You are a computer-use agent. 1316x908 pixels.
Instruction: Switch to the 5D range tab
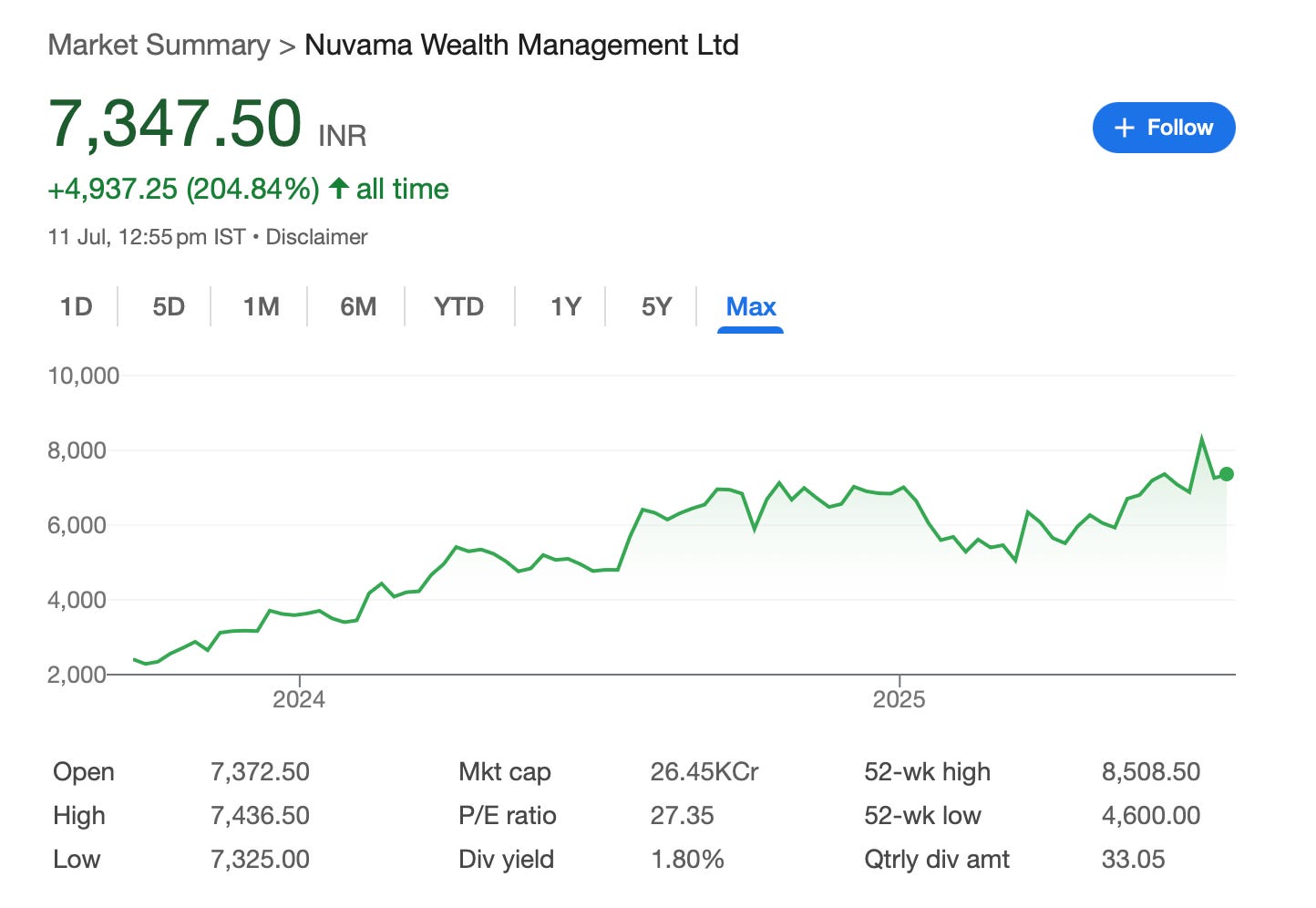pos(169,306)
